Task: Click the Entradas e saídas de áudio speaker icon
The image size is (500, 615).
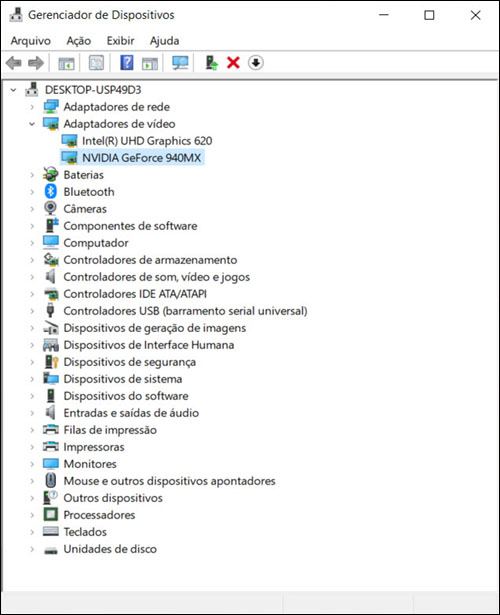Action: click(x=50, y=412)
